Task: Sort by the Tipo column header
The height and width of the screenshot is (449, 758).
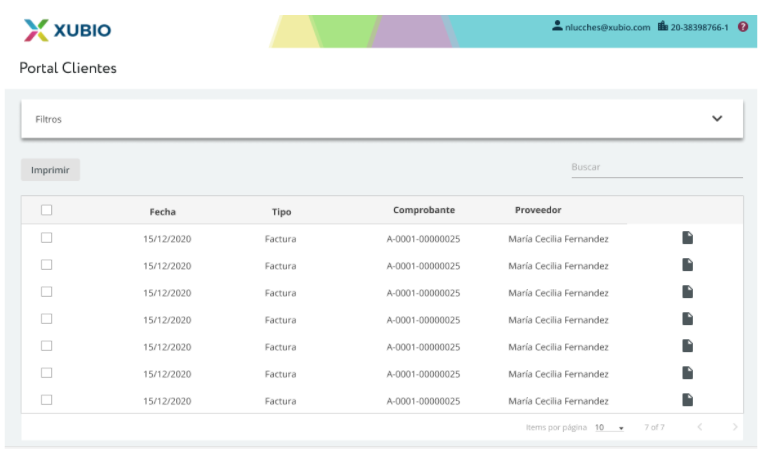Action: point(281,212)
